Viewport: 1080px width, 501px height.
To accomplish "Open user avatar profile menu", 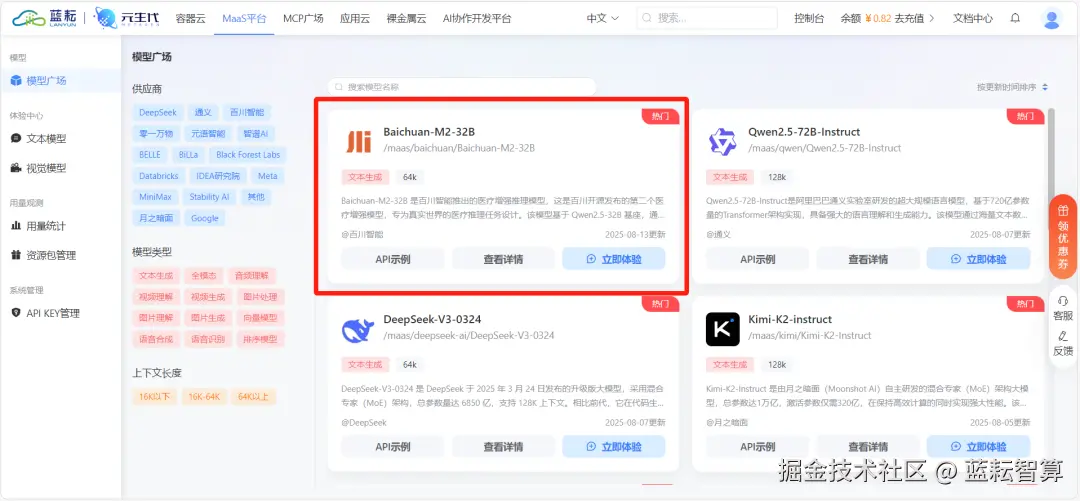I will pos(1051,19).
